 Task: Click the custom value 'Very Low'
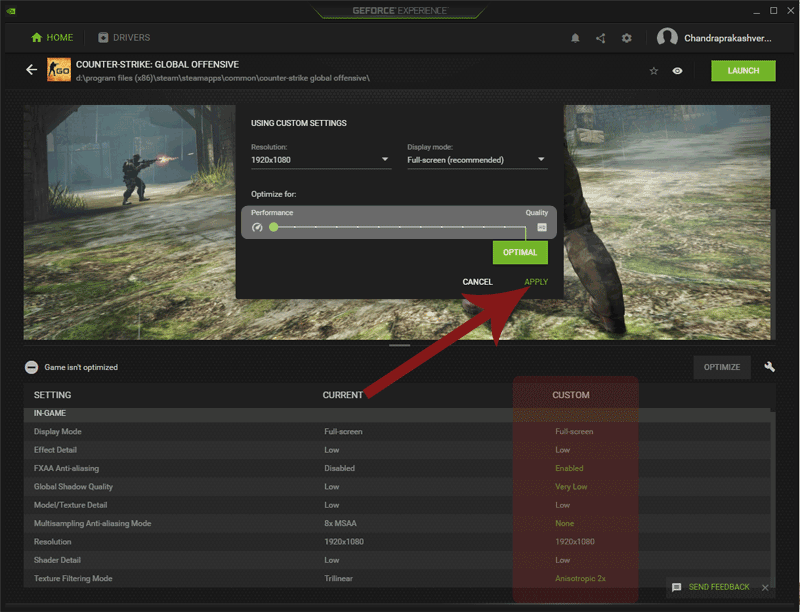(571, 487)
